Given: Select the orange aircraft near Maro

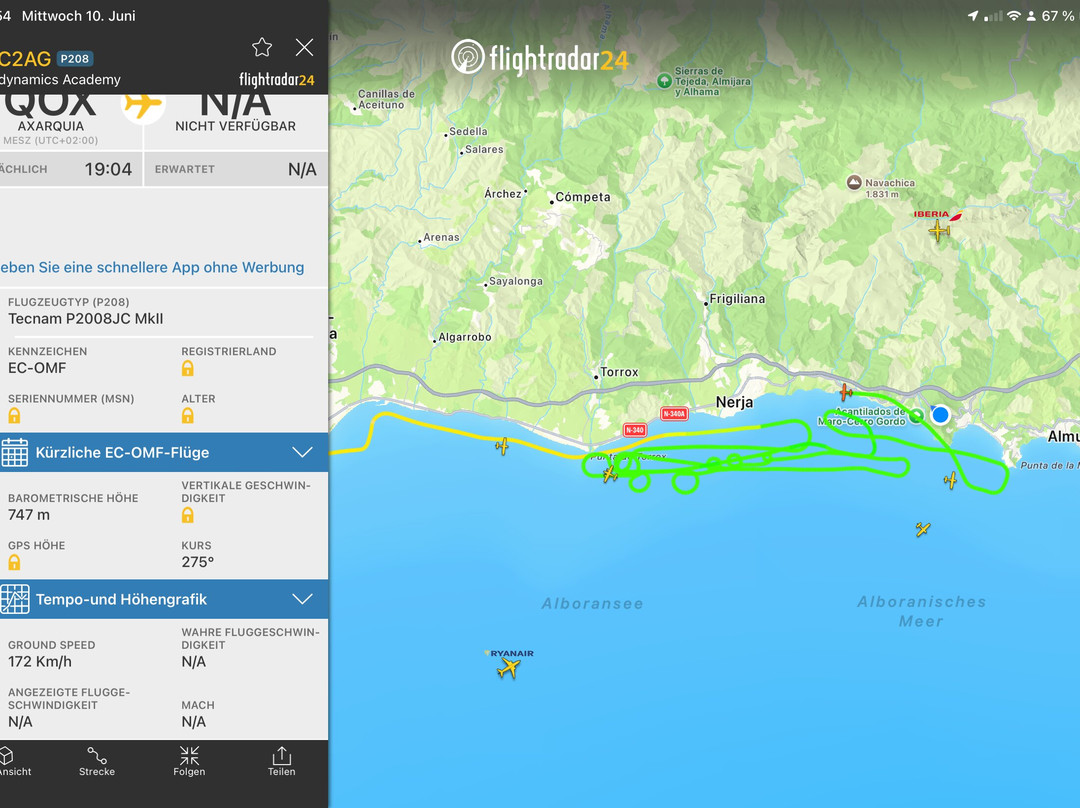Looking at the screenshot, I should click(x=846, y=393).
